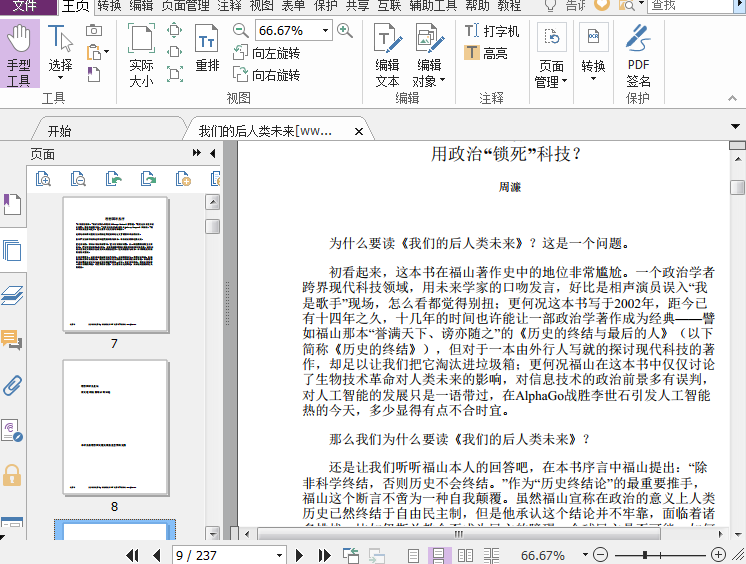The height and width of the screenshot is (564, 746).
Task: Select the Hand tool (手型工具)
Action: click(x=19, y=55)
